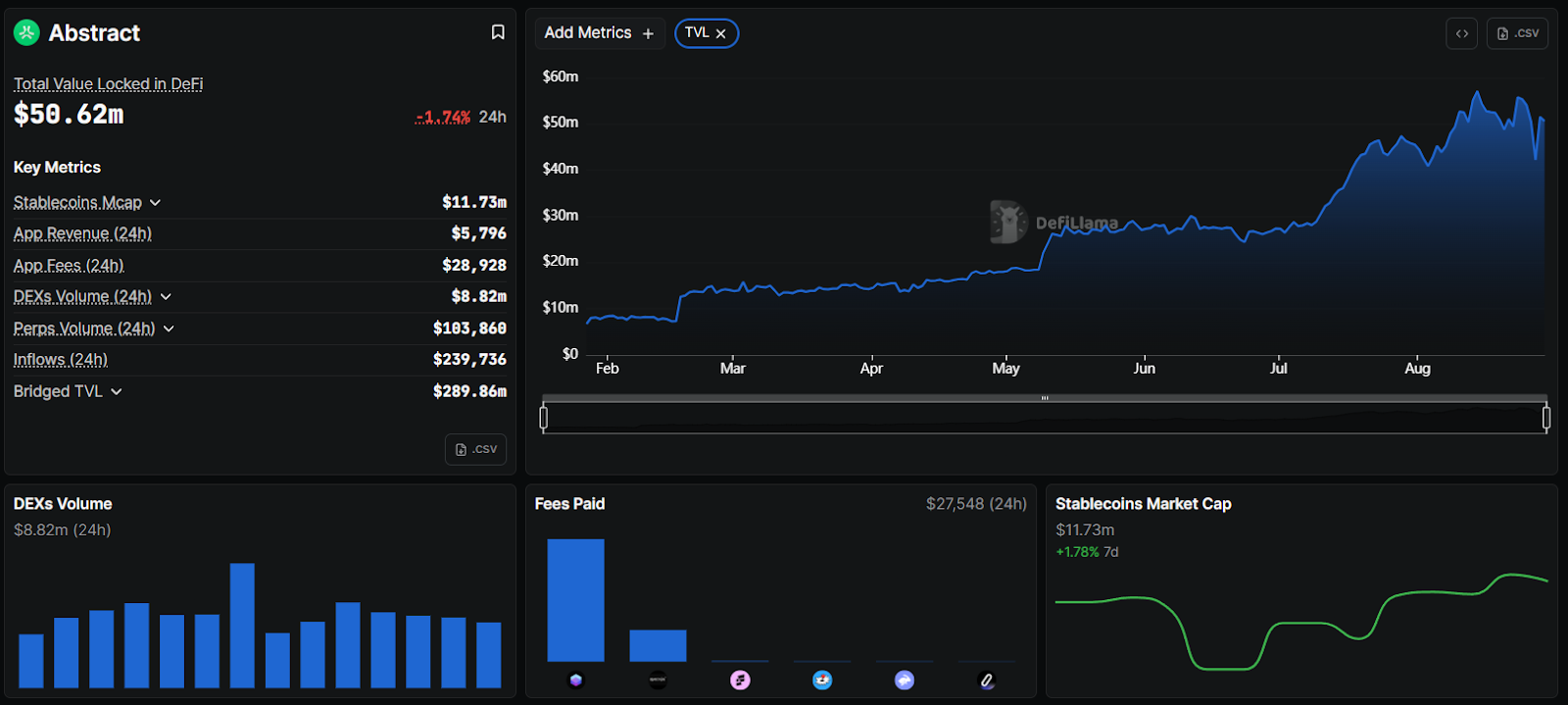Select the first purple protocol icon under Fees Paid
This screenshot has height=705, width=1568.
click(x=576, y=680)
